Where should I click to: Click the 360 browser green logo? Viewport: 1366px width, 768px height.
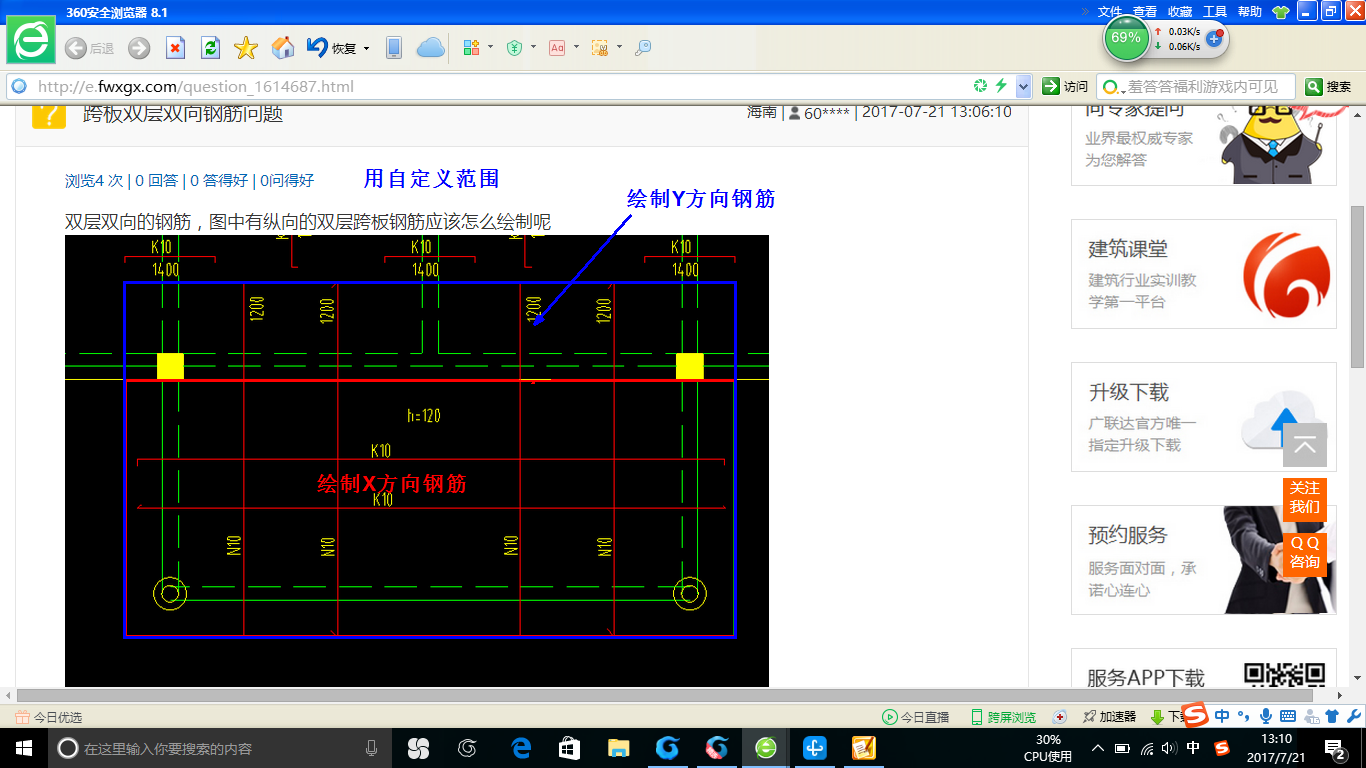[x=32, y=41]
